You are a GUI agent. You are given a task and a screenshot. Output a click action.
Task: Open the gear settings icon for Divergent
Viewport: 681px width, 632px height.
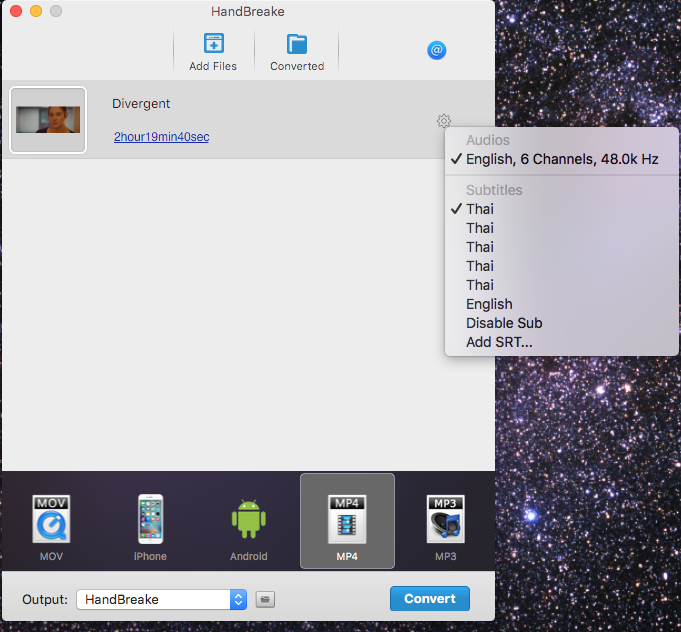point(443,121)
